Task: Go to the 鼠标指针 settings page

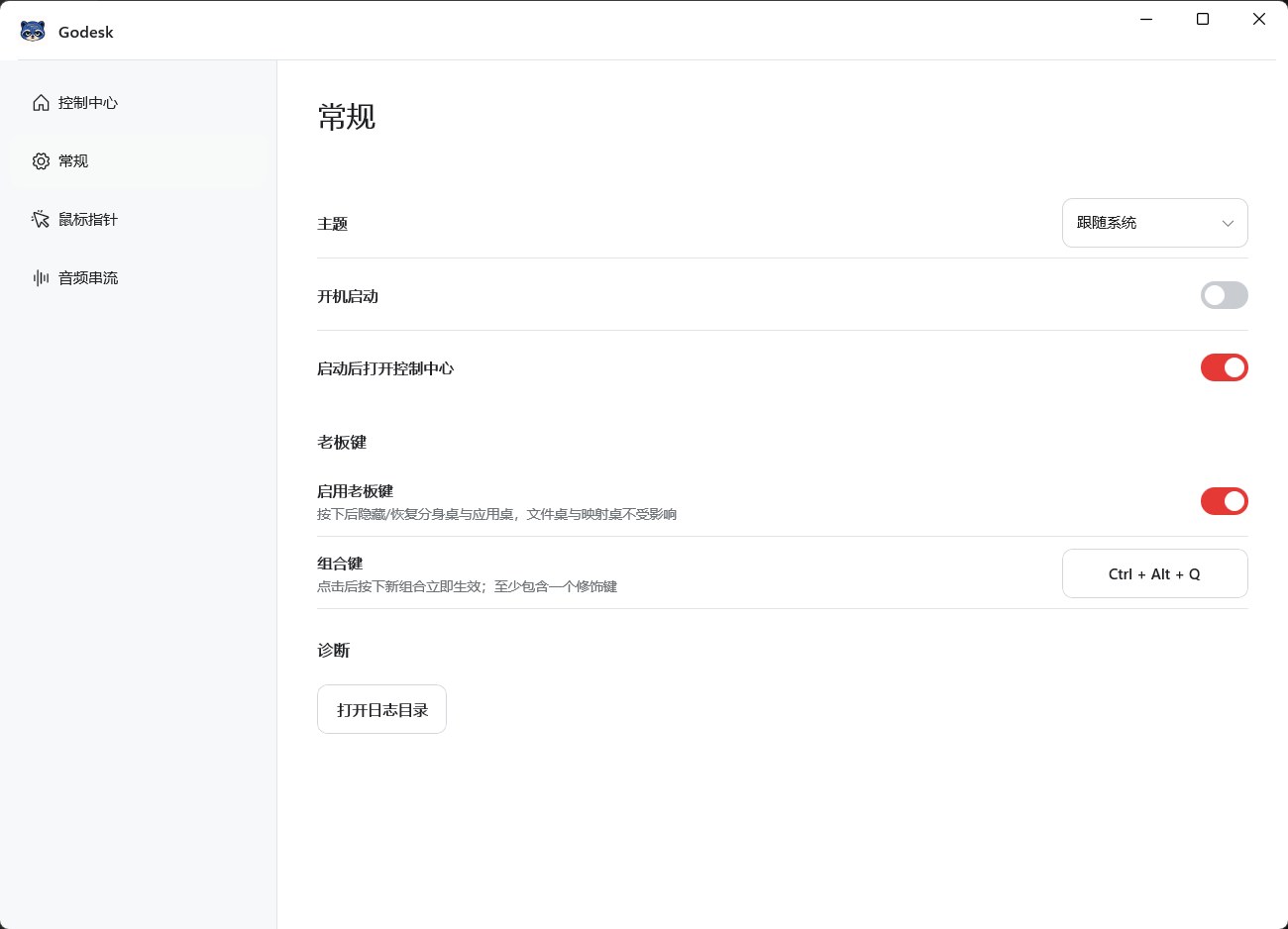Action: 138,219
